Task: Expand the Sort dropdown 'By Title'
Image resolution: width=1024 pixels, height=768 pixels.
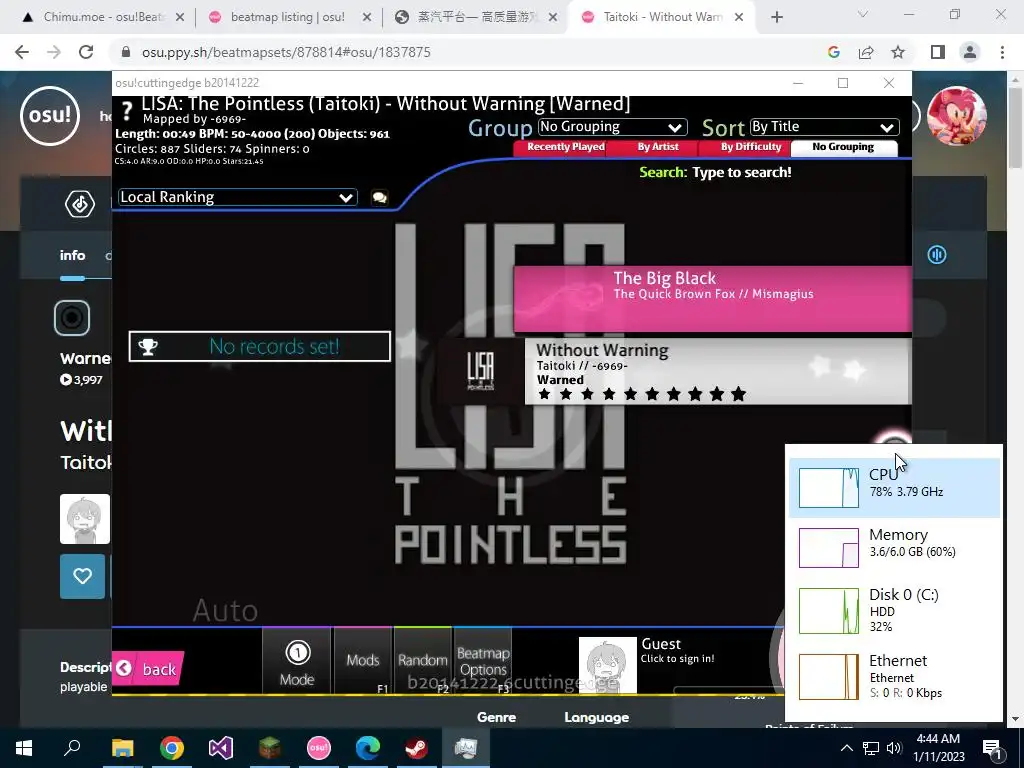Action: 824,127
